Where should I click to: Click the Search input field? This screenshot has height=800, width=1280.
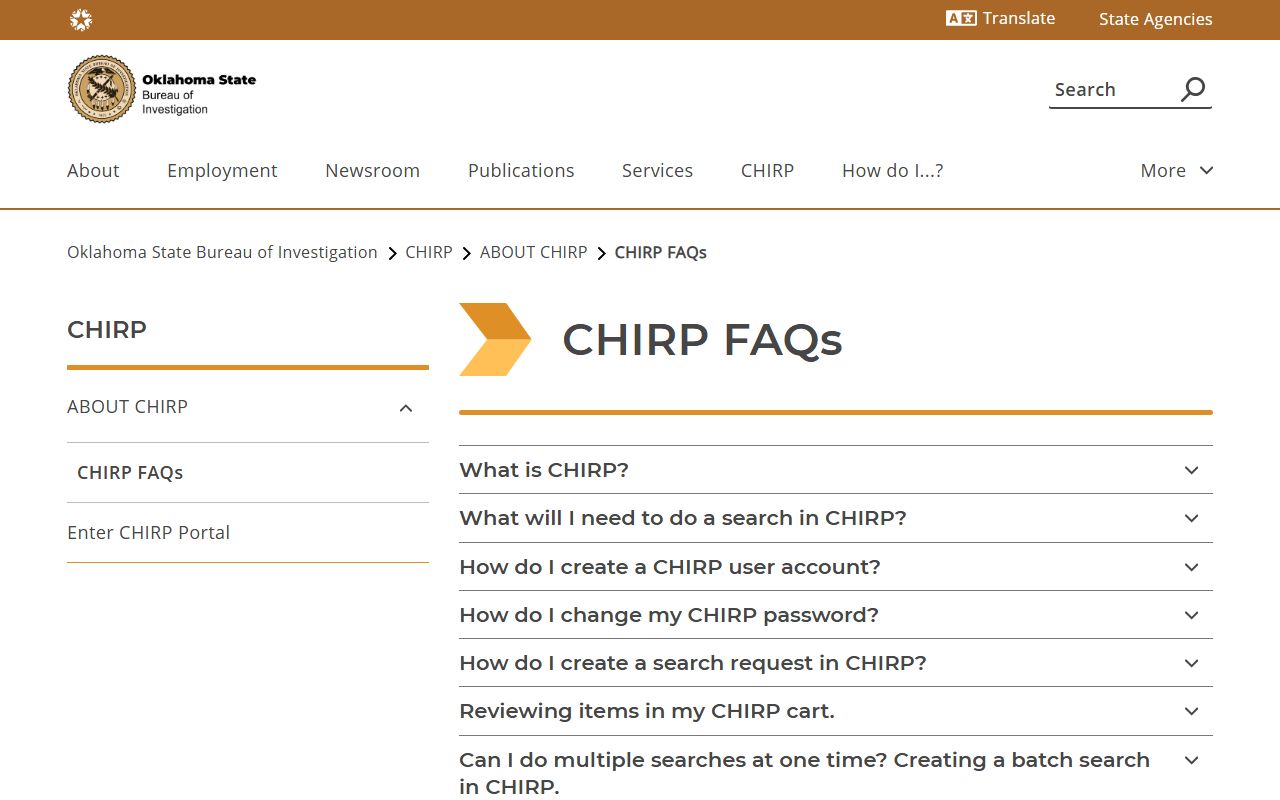click(x=1113, y=89)
